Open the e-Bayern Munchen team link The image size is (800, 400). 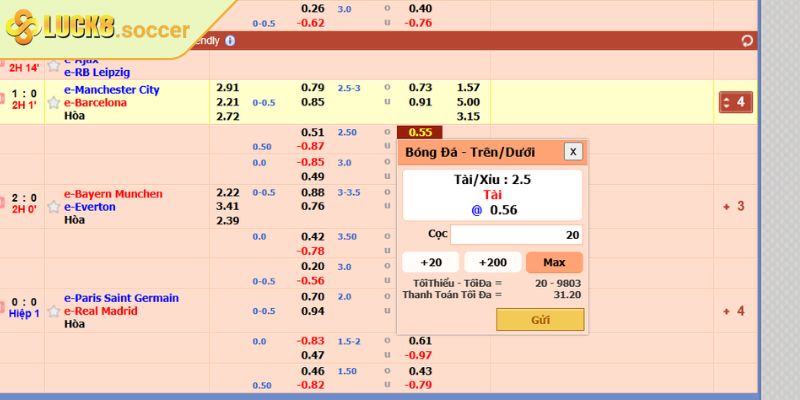point(113,194)
